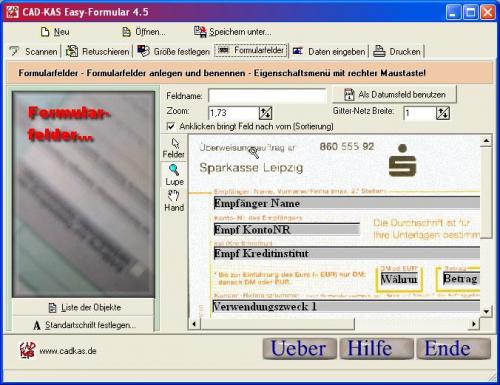This screenshot has height=385, width=500.
Task: Click Standardschrift festlegen...
Action: (x=83, y=325)
